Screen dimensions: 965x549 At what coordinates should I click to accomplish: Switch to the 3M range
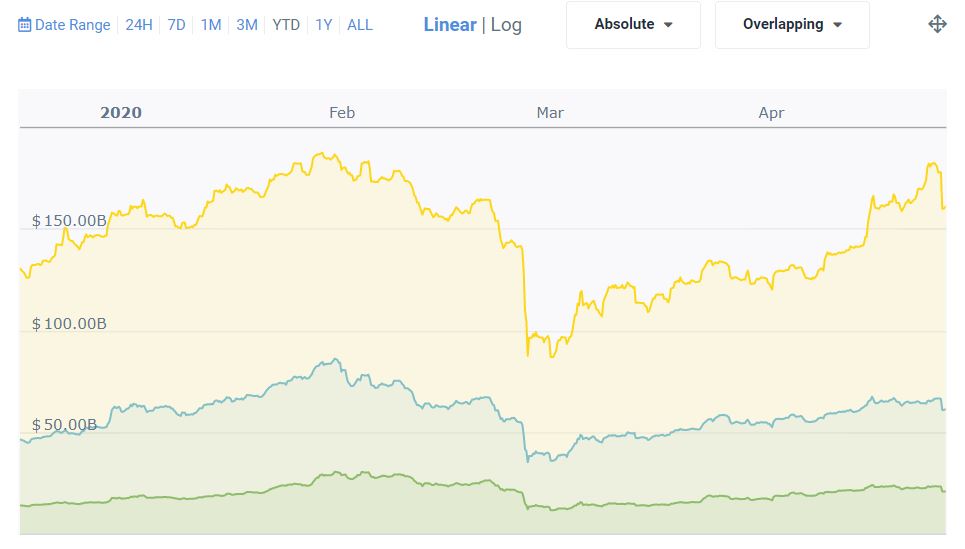(247, 25)
